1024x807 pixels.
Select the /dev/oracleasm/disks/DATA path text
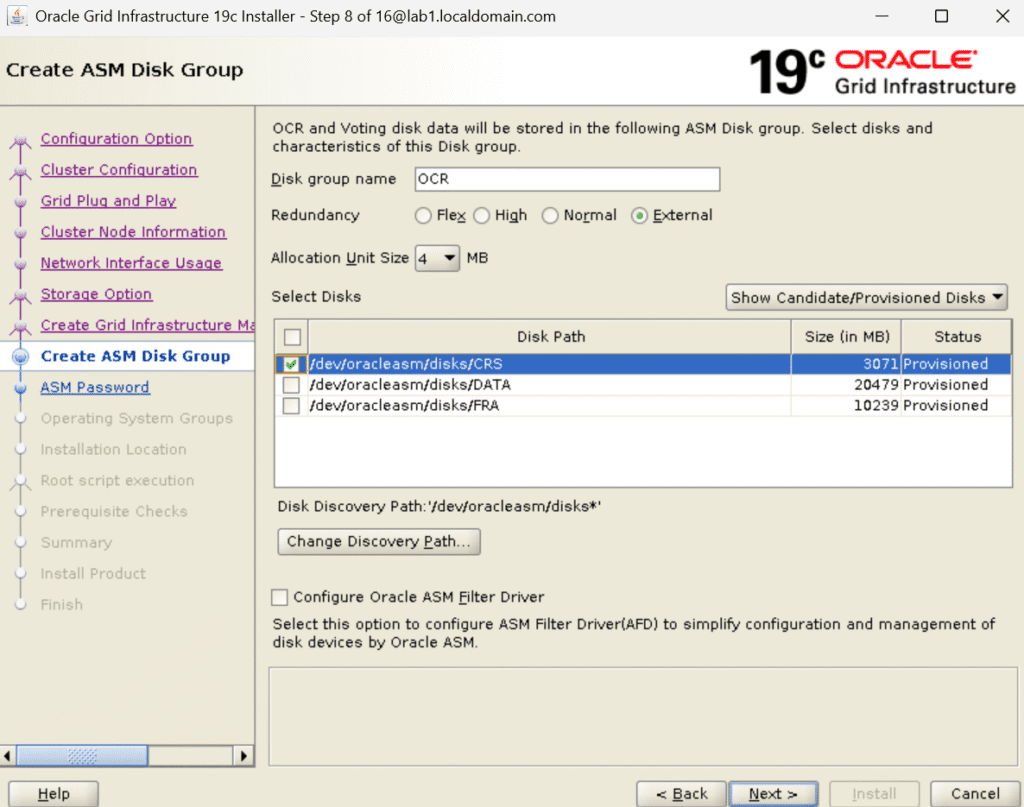click(410, 385)
